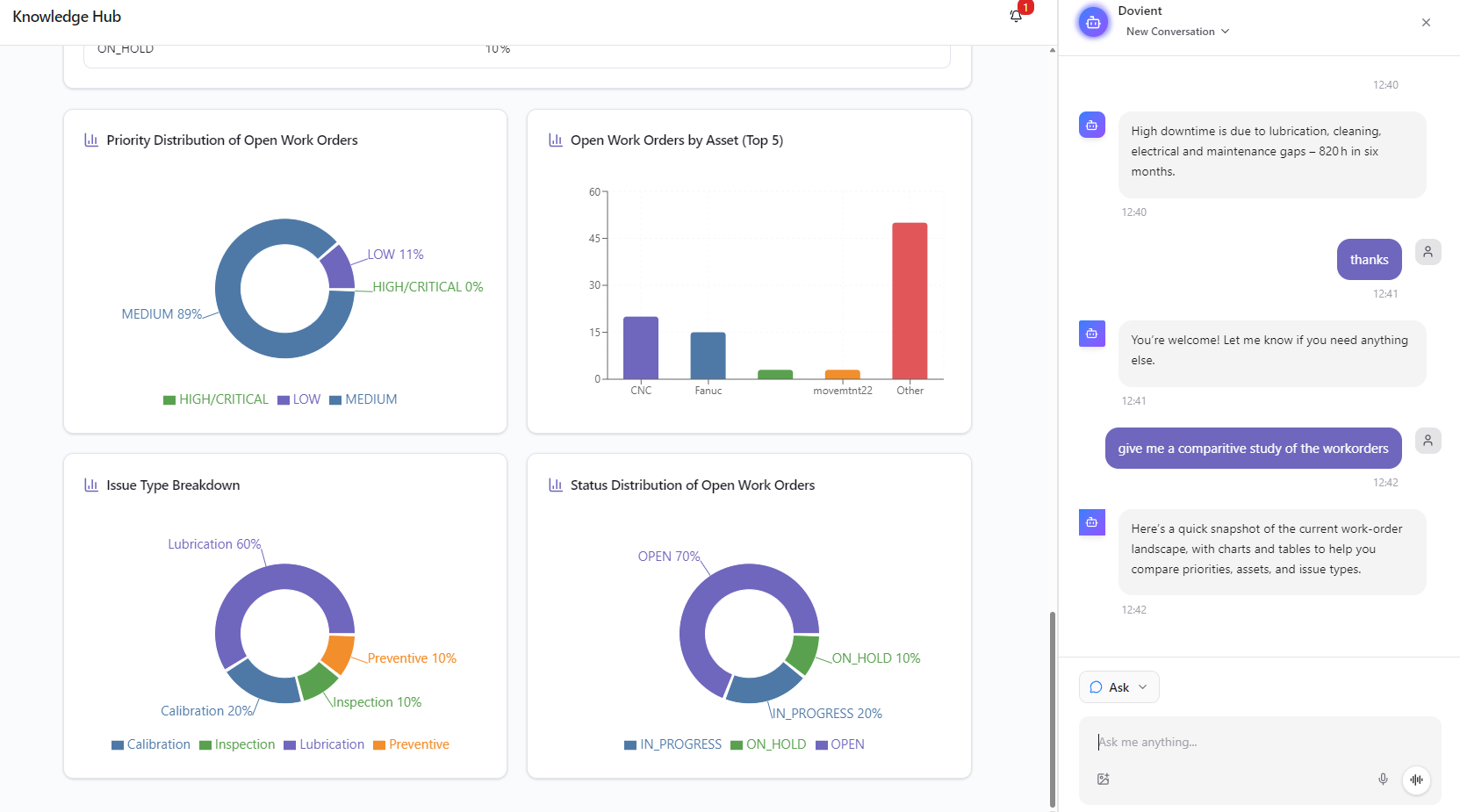
Task: Click the chart icon beside Priority Distribution title
Action: 91,139
